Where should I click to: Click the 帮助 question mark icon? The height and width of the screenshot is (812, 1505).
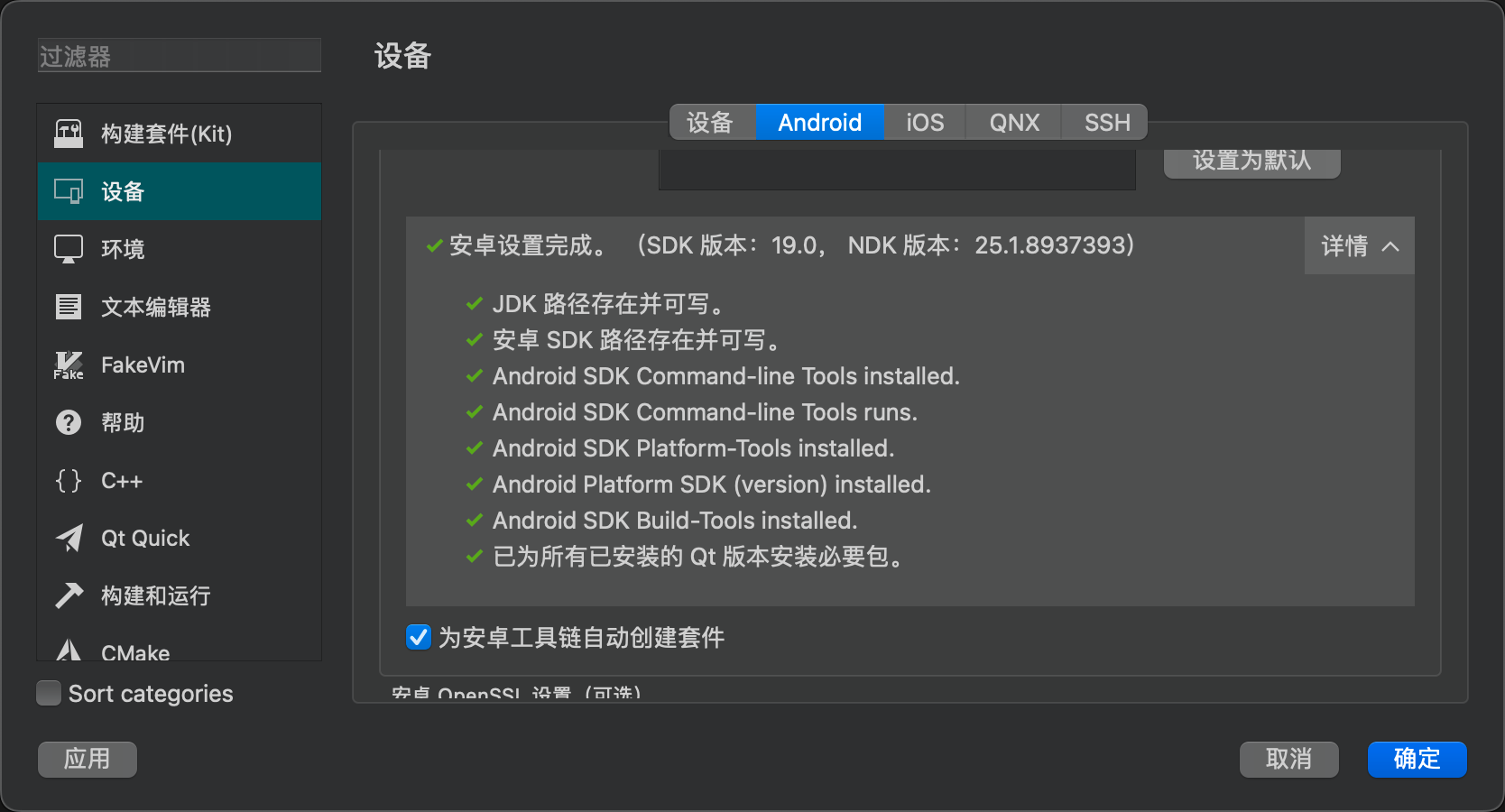pyautogui.click(x=69, y=422)
